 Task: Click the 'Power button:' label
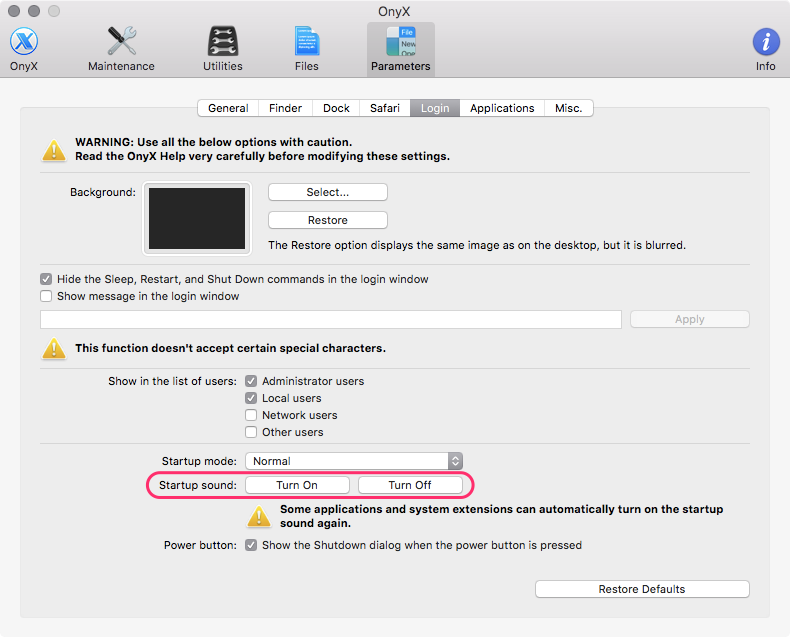(x=200, y=545)
